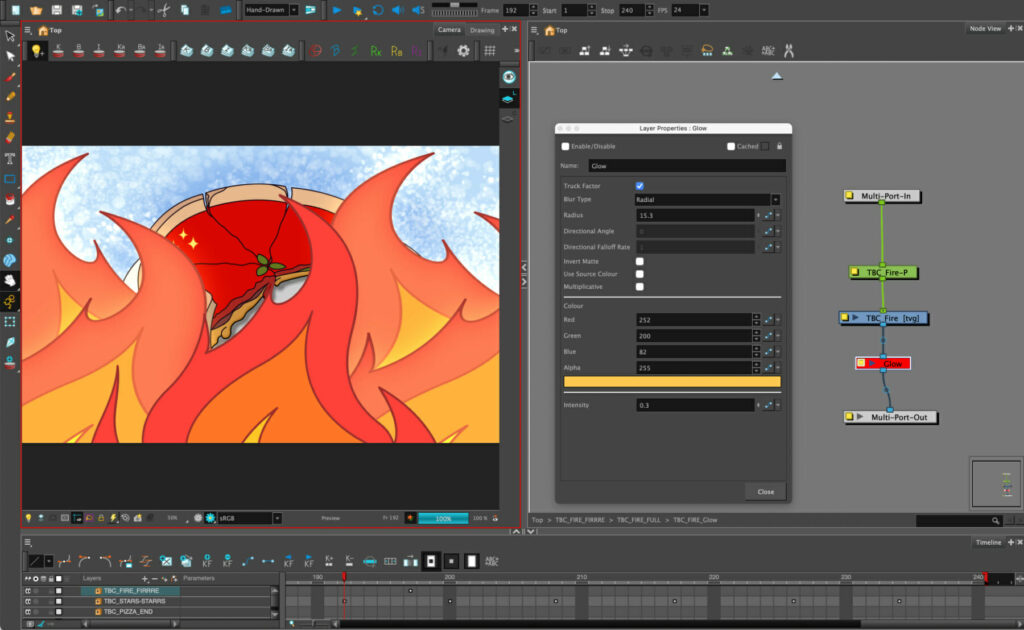The height and width of the screenshot is (630, 1024).
Task: Uncheck the Truck Factor checkbox
Action: (x=639, y=186)
